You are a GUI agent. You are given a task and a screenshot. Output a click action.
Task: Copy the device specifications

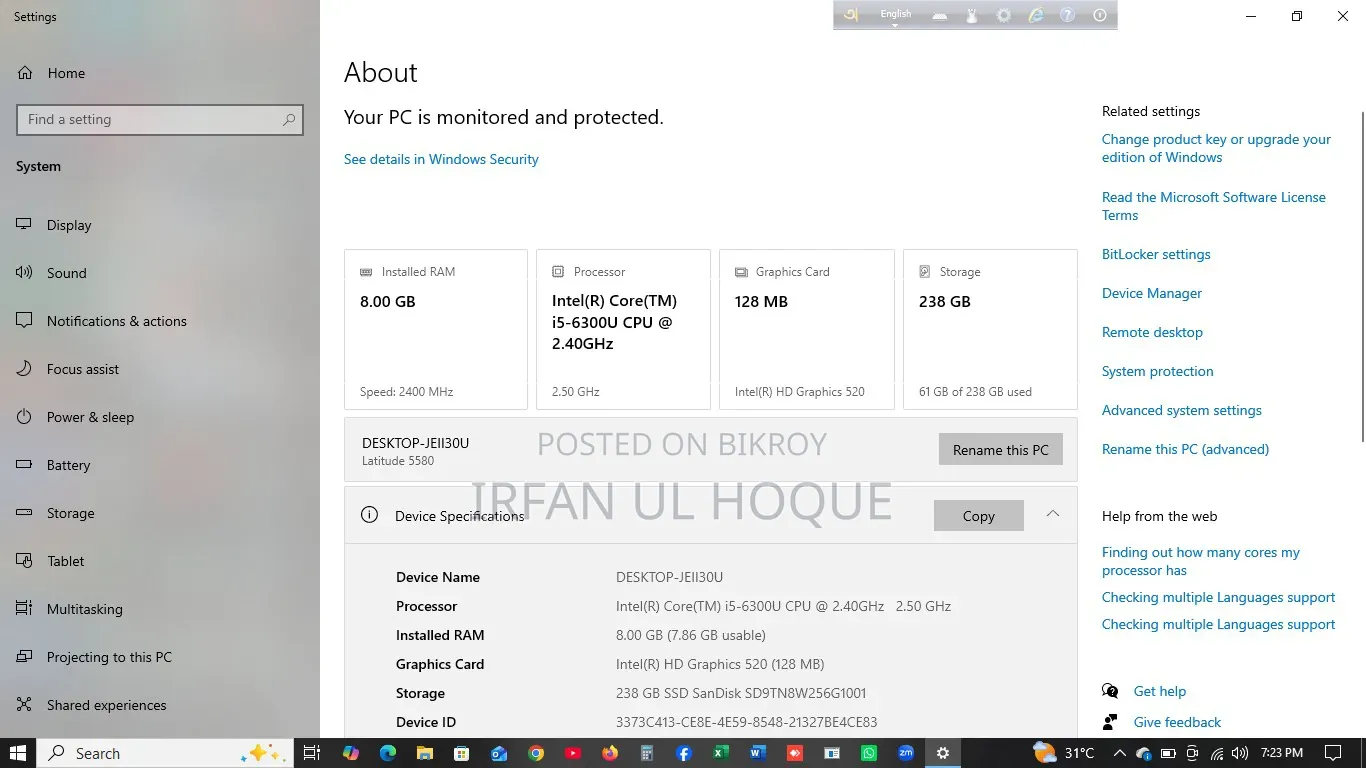[978, 516]
